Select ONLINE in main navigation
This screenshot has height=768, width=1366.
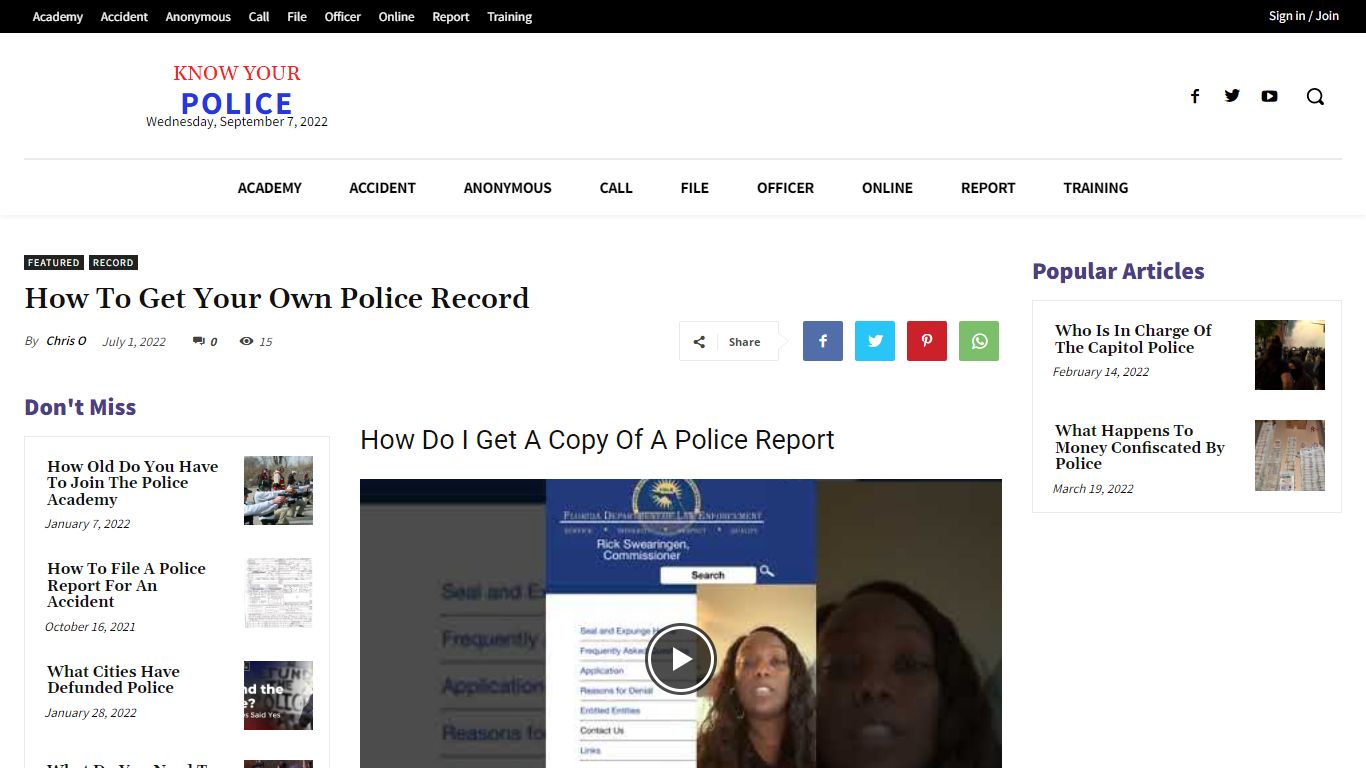pos(887,188)
